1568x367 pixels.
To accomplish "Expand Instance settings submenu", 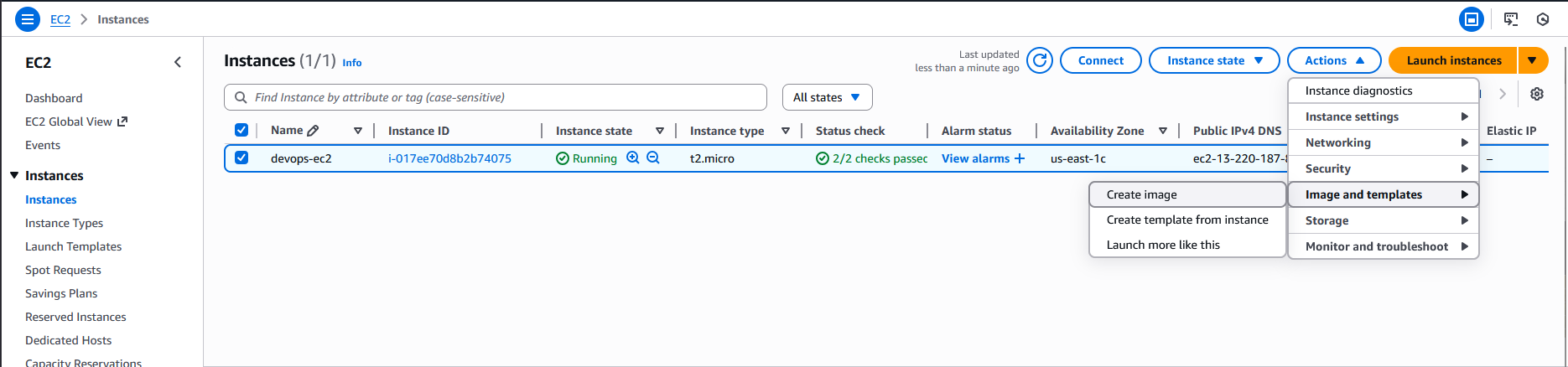I will (x=1383, y=116).
